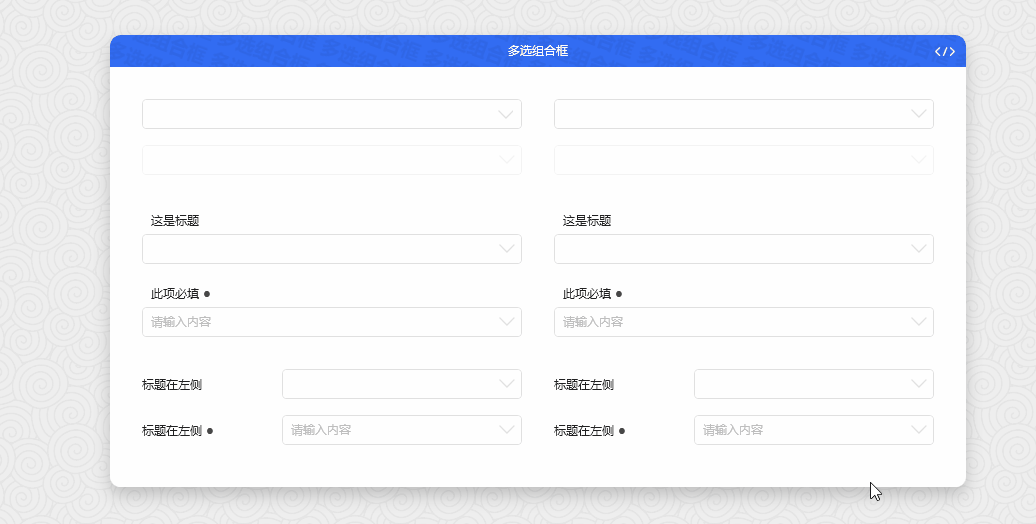Click the faded disabled combo box in right column
This screenshot has width=1036, height=524.
(744, 160)
